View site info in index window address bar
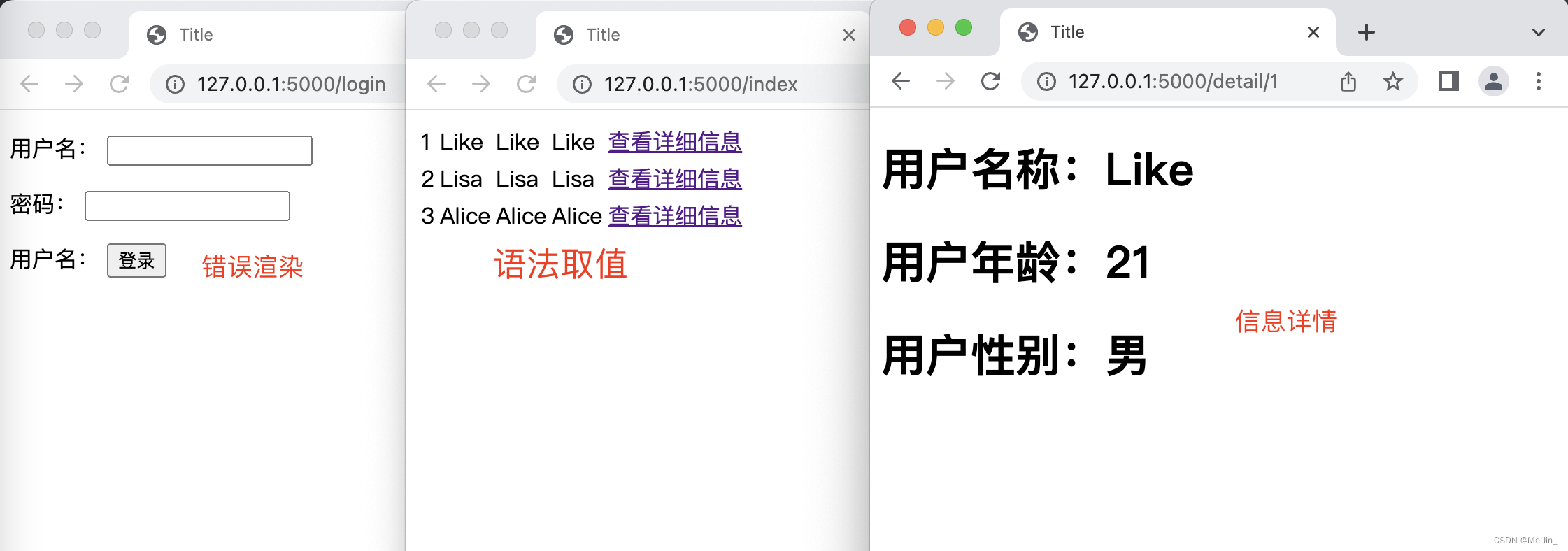The width and height of the screenshot is (1568, 551). coord(582,85)
